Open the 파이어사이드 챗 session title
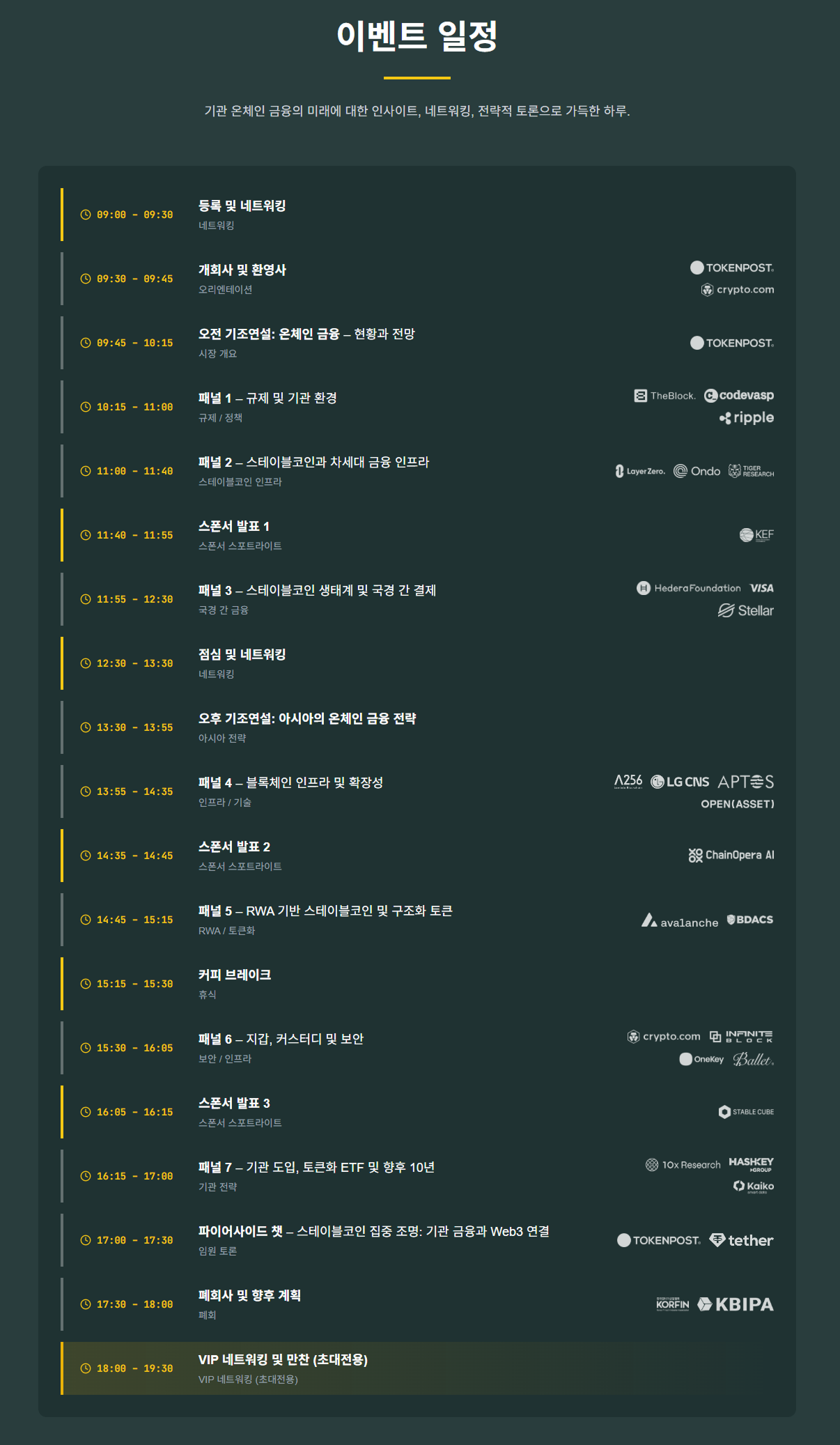 374,1231
